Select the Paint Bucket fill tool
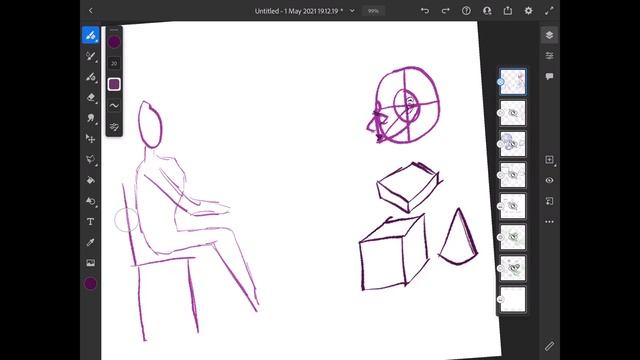Viewport: 640px width, 360px height. pos(91,180)
